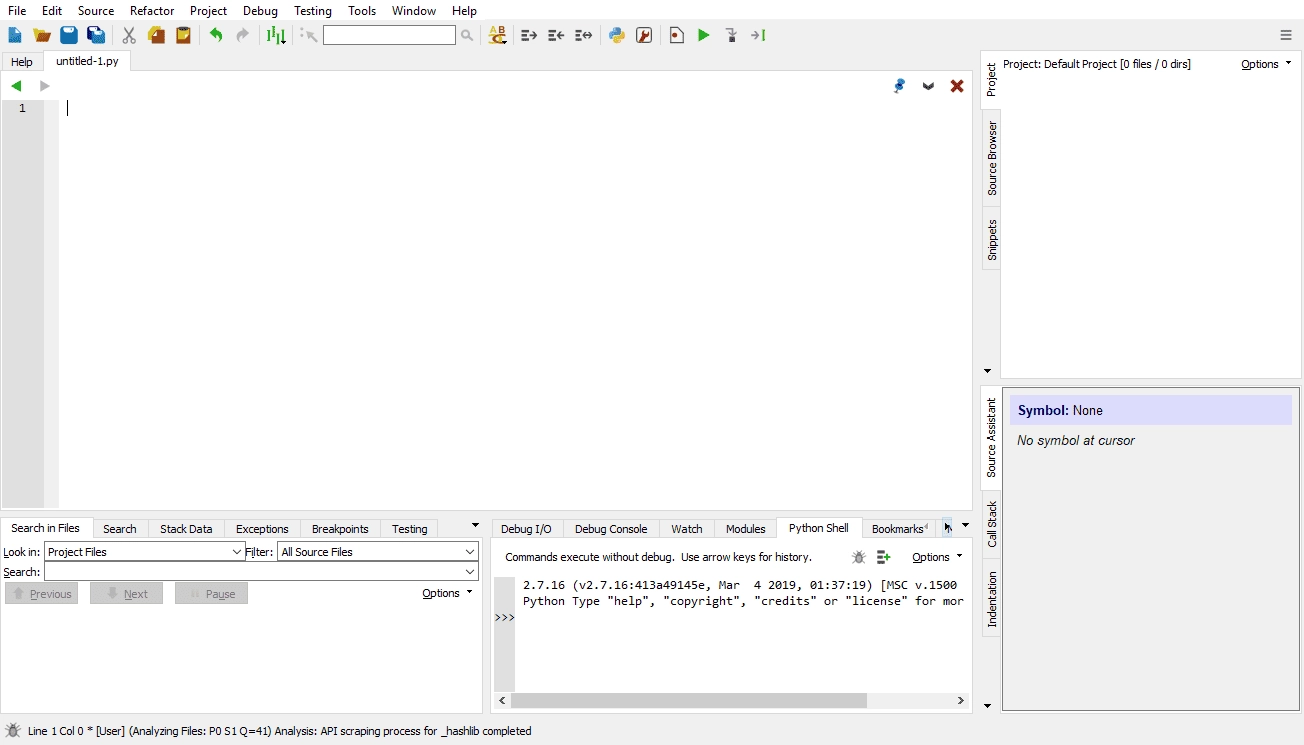
Task: Open the AB search-and-replace toolbar icon
Action: point(497,35)
